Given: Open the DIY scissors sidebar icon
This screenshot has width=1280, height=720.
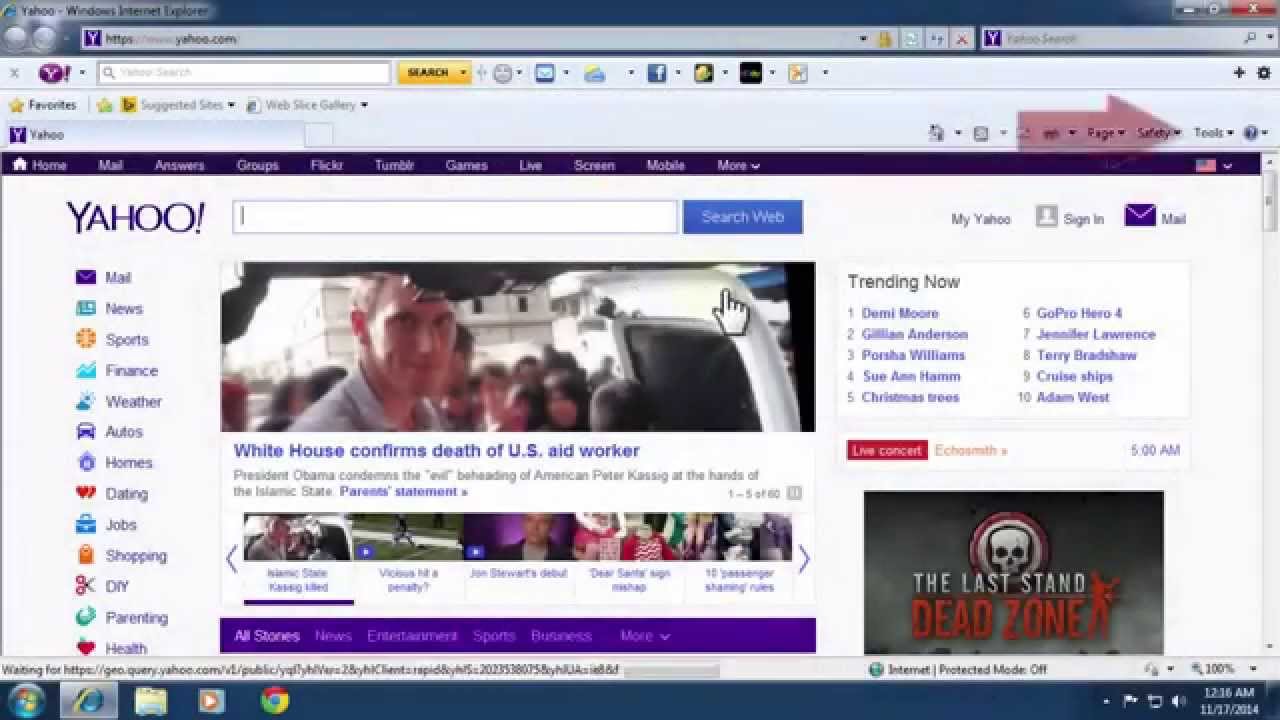Looking at the screenshot, I should click(86, 586).
